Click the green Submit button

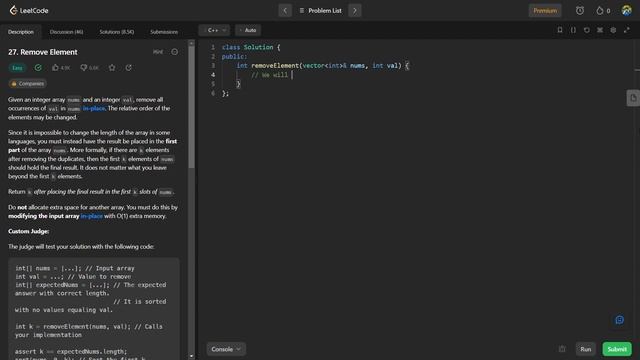617,349
